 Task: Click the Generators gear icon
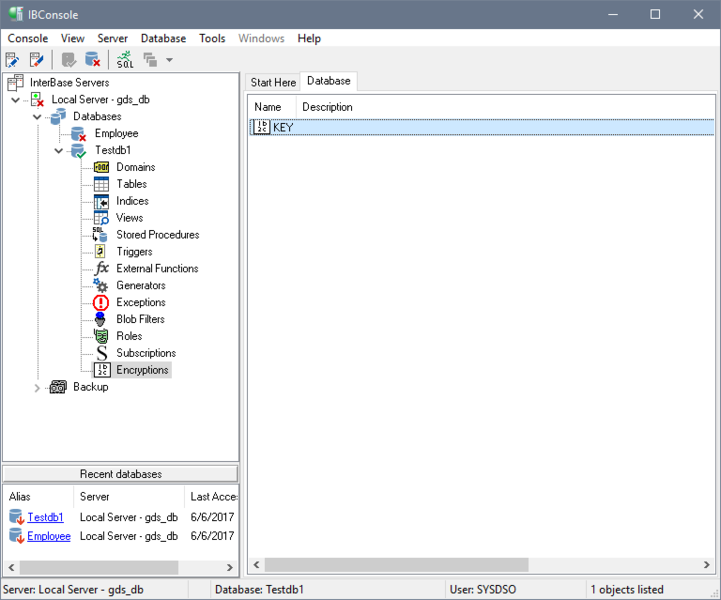[x=101, y=285]
